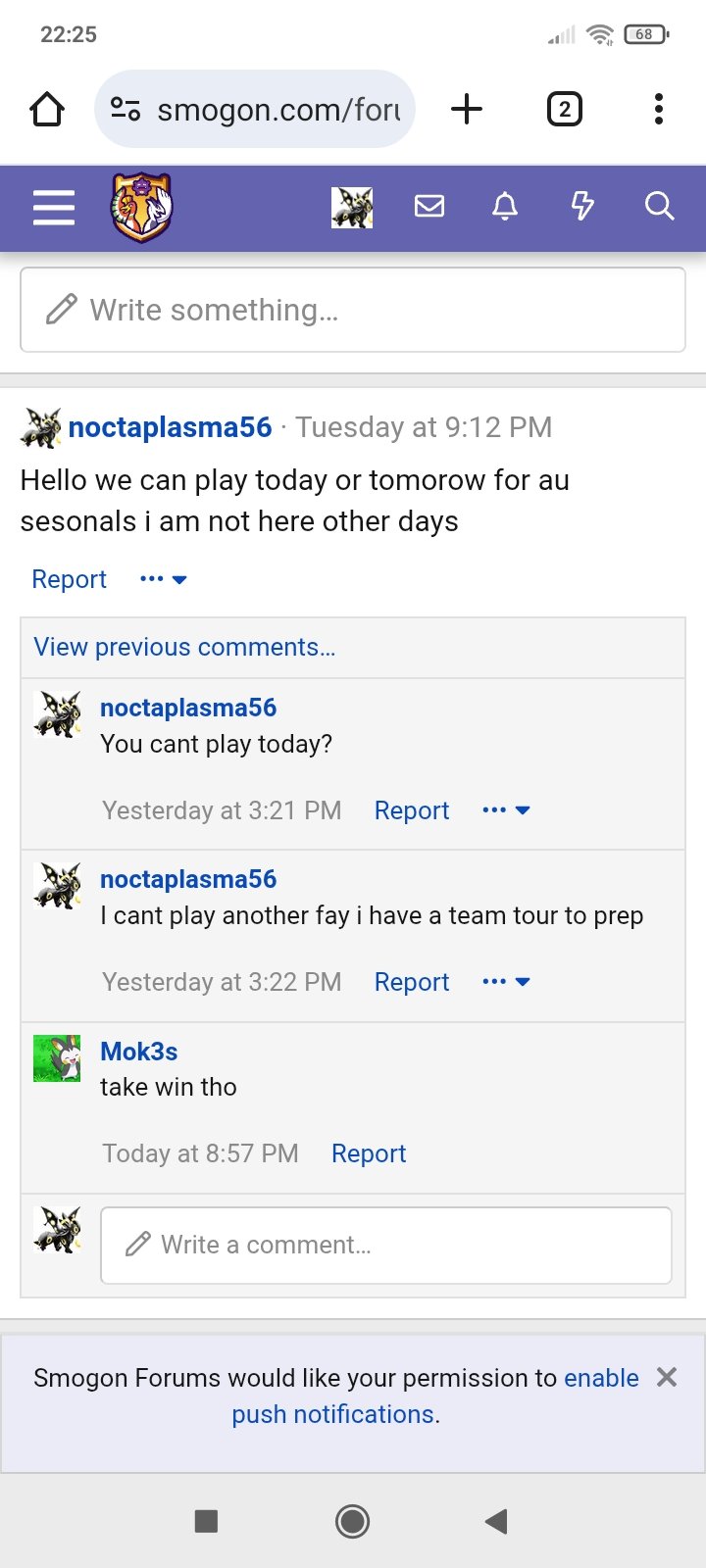Open a new browser tab

click(467, 109)
